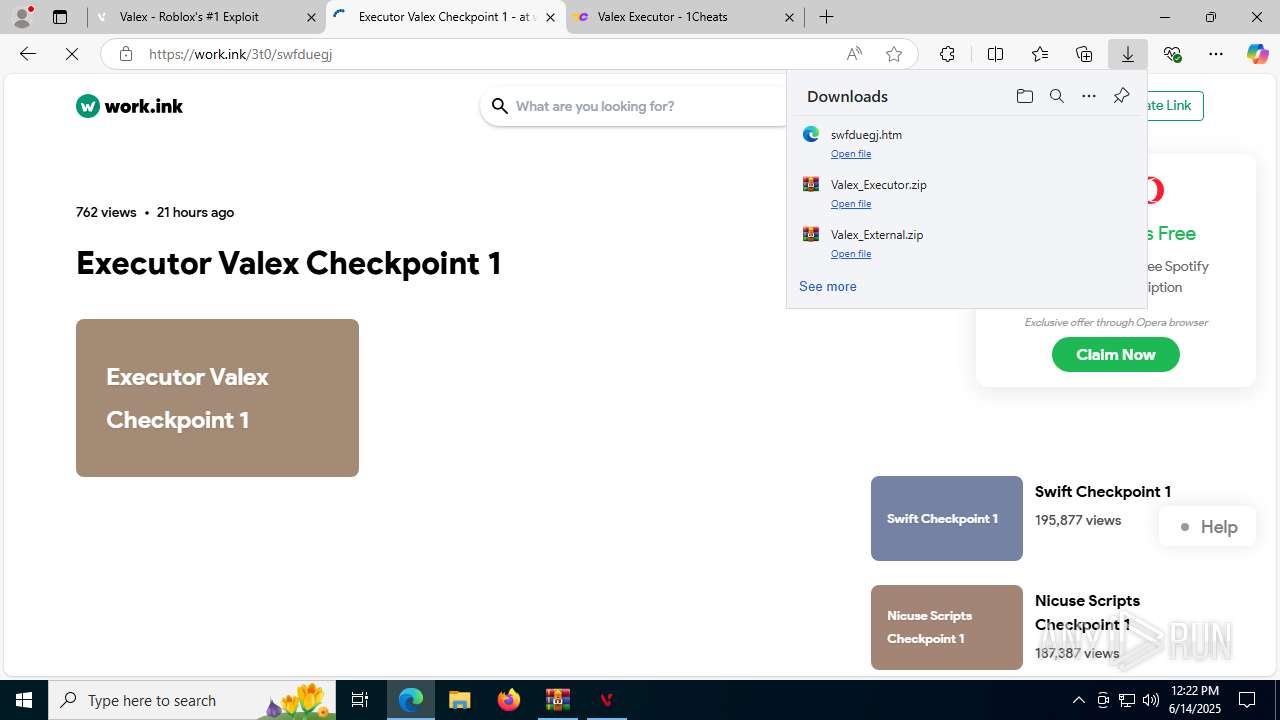View site information lock icon
The height and width of the screenshot is (720, 1280).
[126, 54]
